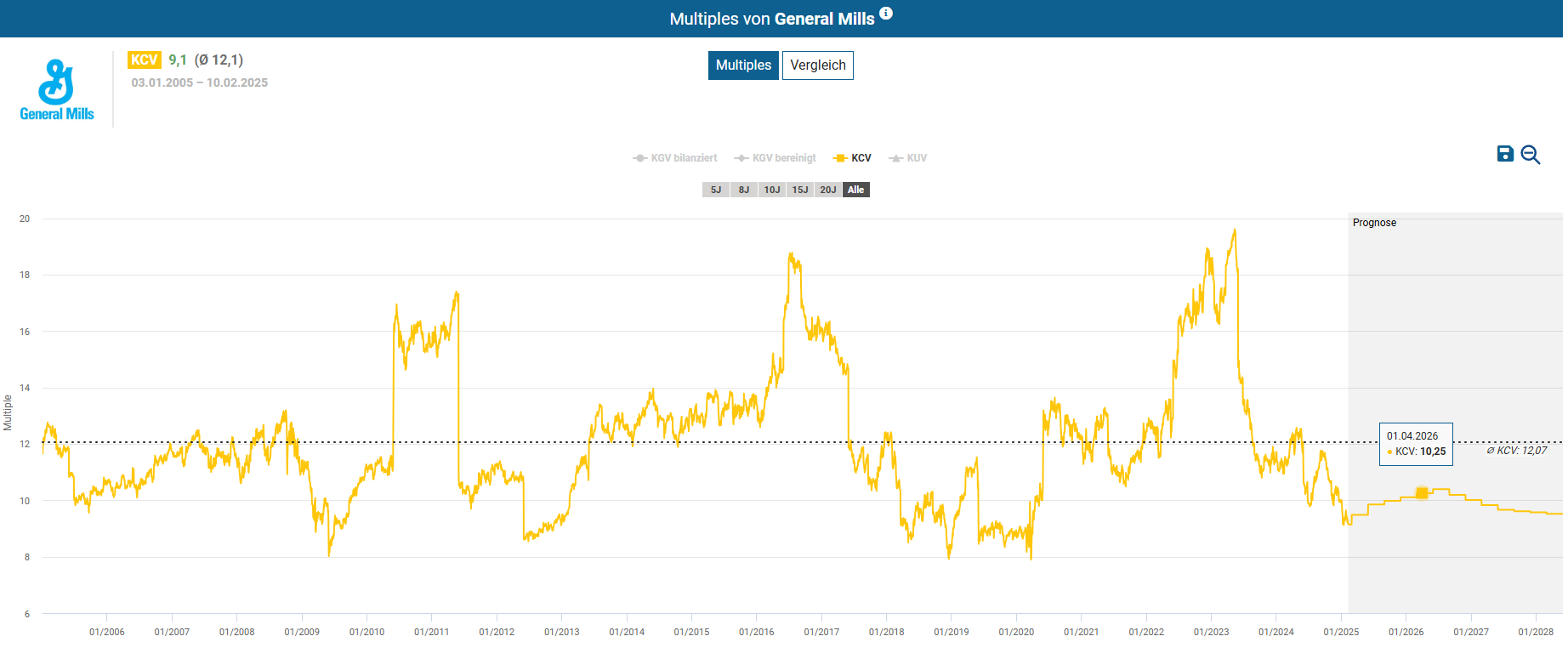1568x659 pixels.
Task: Click the save chart disk icon
Action: [1505, 154]
